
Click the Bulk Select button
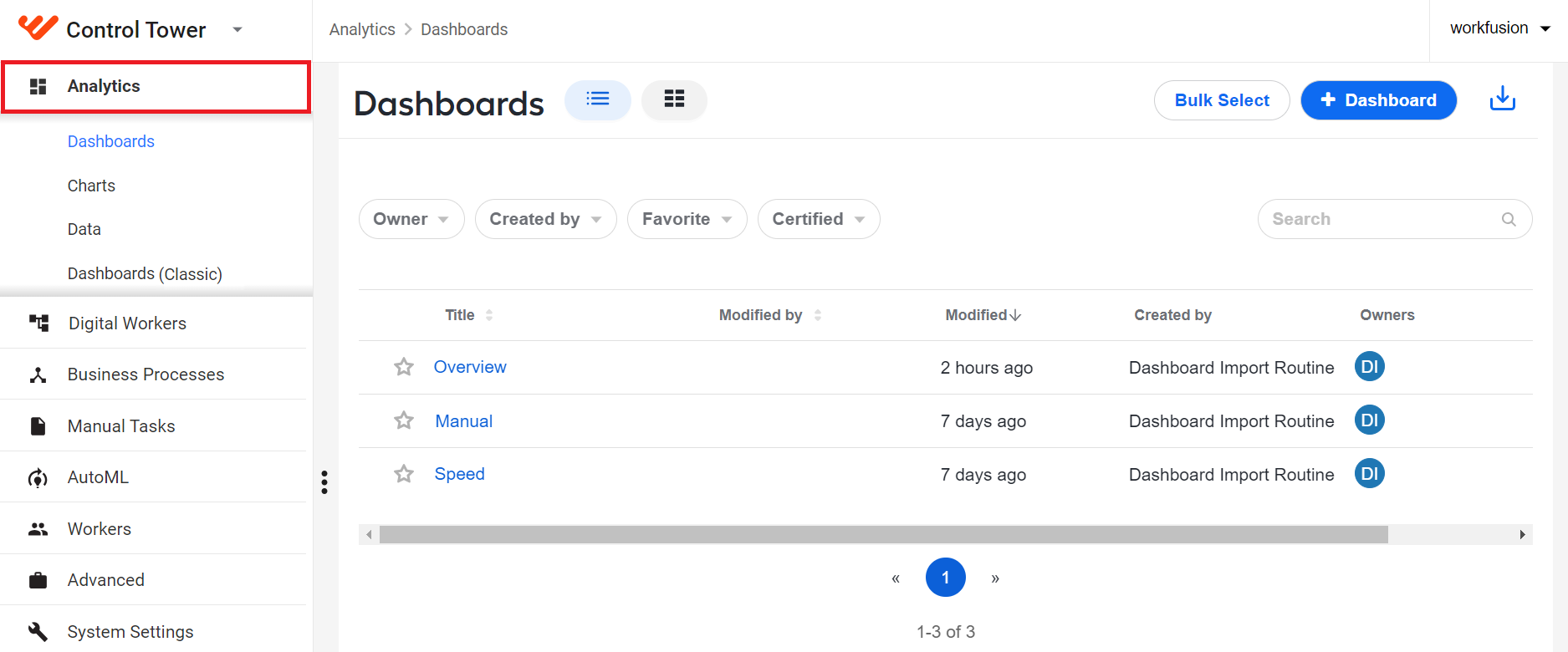coord(1222,100)
